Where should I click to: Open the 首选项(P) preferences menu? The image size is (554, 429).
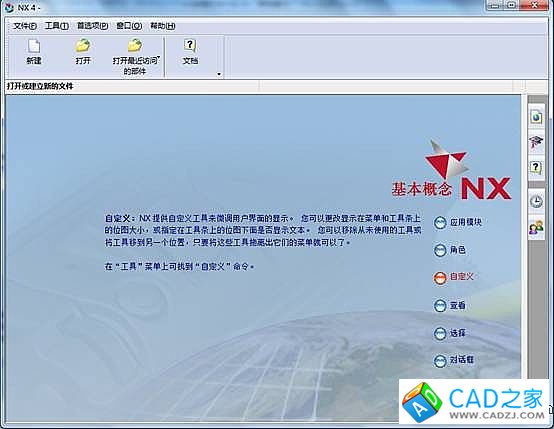(93, 26)
